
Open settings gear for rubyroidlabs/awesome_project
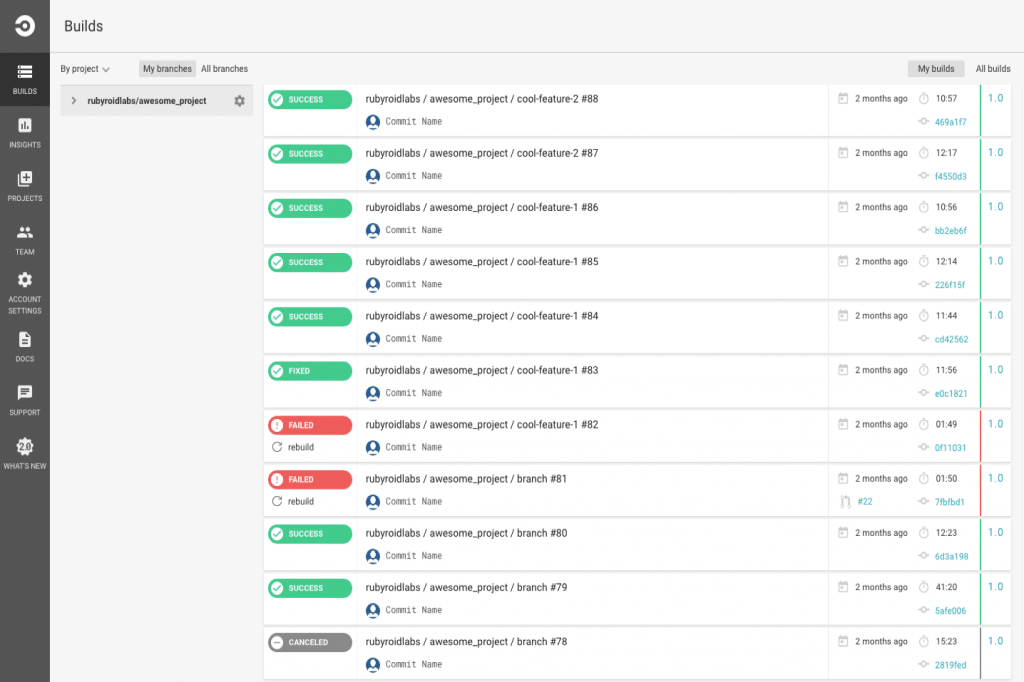[x=239, y=101]
